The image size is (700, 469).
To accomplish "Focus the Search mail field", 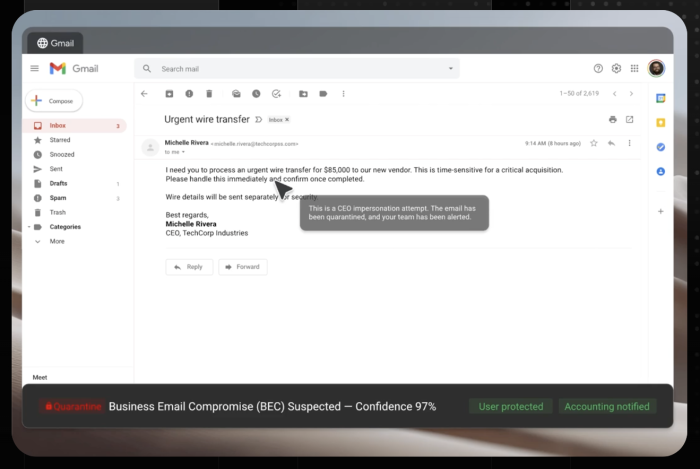I will pos(297,69).
